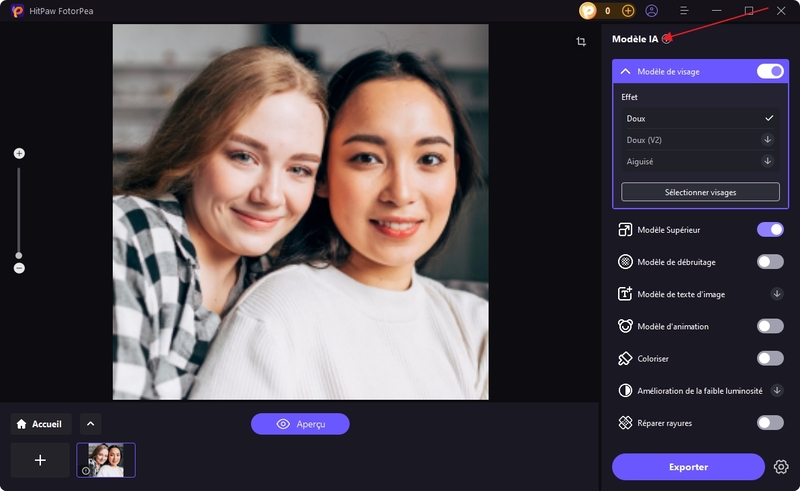Click the zoom in plus icon
Viewport: 800px width, 491px height.
pyautogui.click(x=19, y=153)
